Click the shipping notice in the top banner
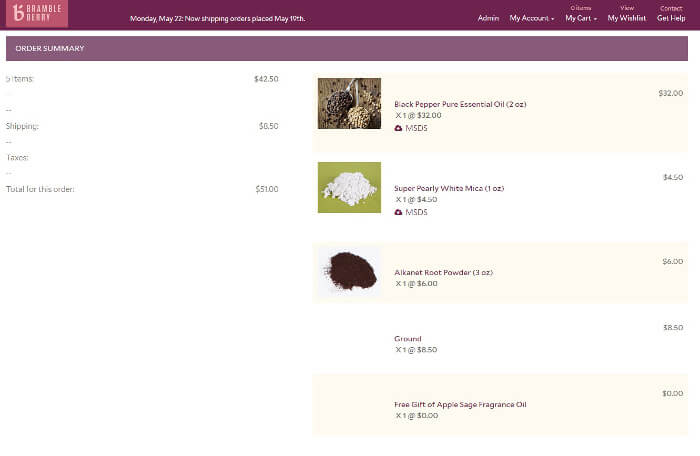The height and width of the screenshot is (456, 700). point(217,18)
